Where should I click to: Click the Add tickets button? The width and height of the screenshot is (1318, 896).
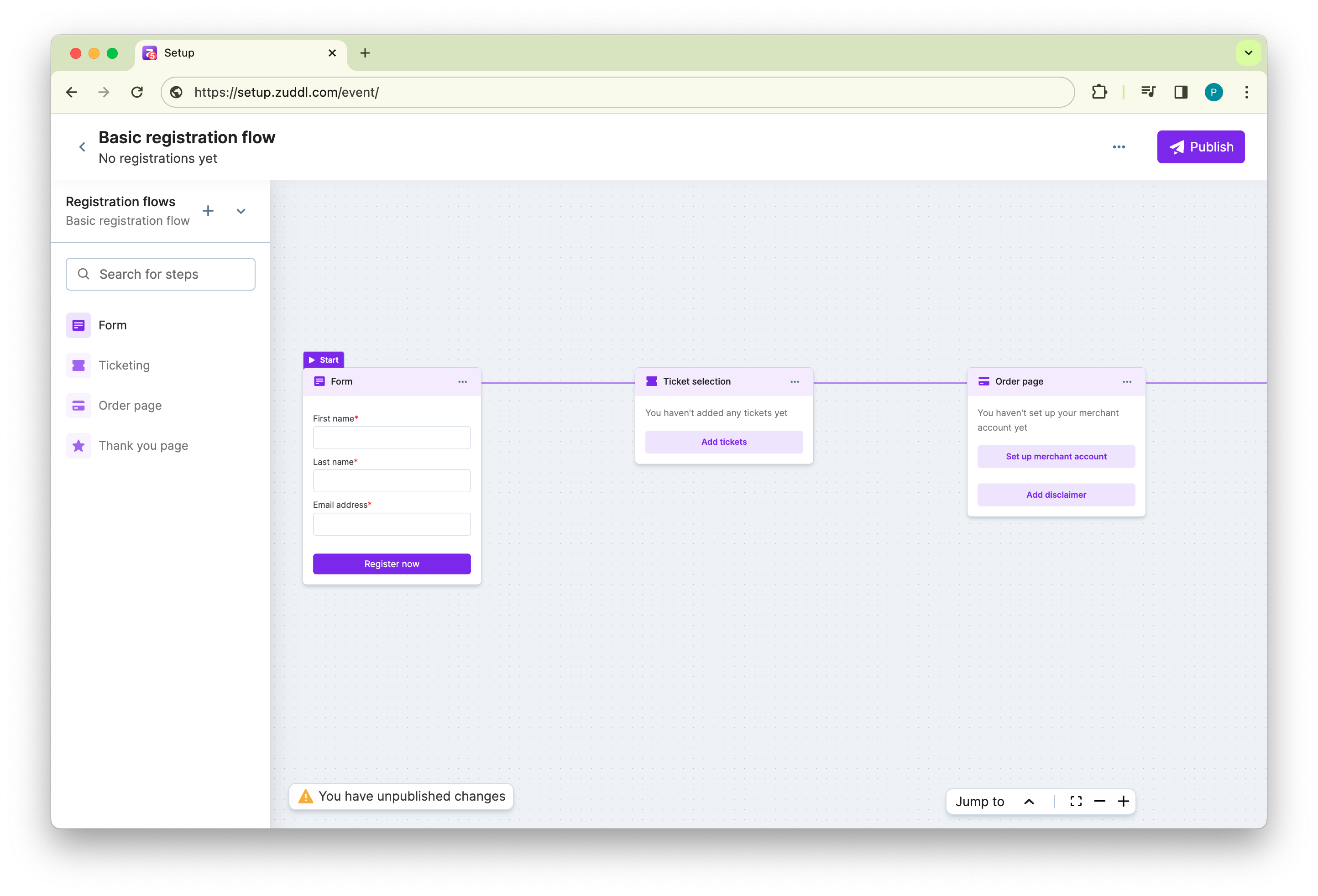724,442
